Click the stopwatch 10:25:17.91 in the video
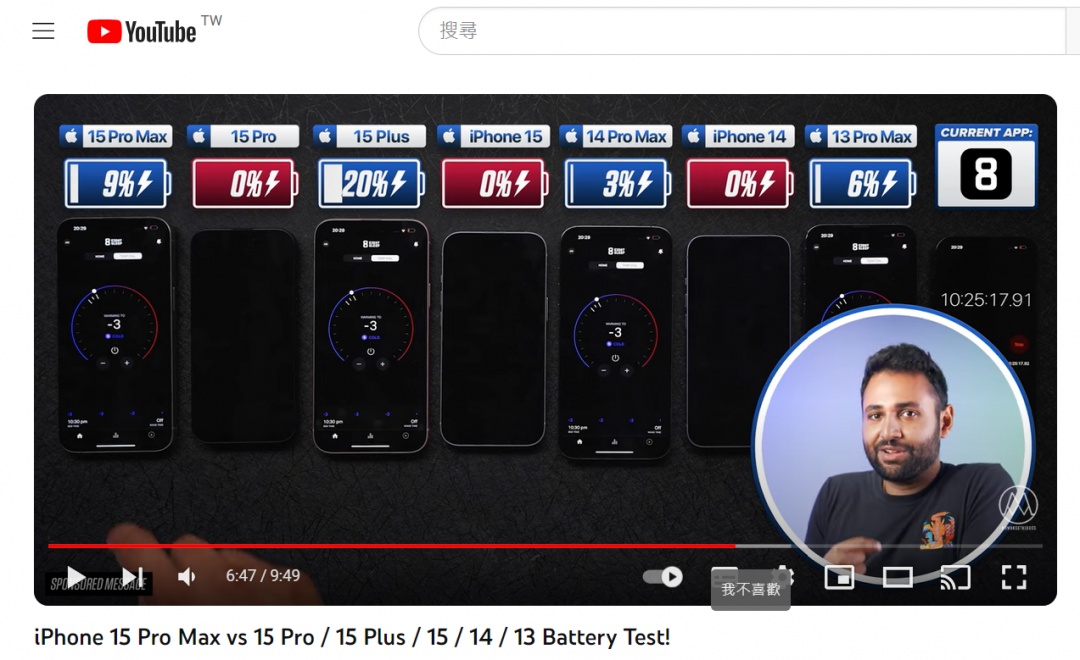1080x660 pixels. pyautogui.click(x=985, y=300)
